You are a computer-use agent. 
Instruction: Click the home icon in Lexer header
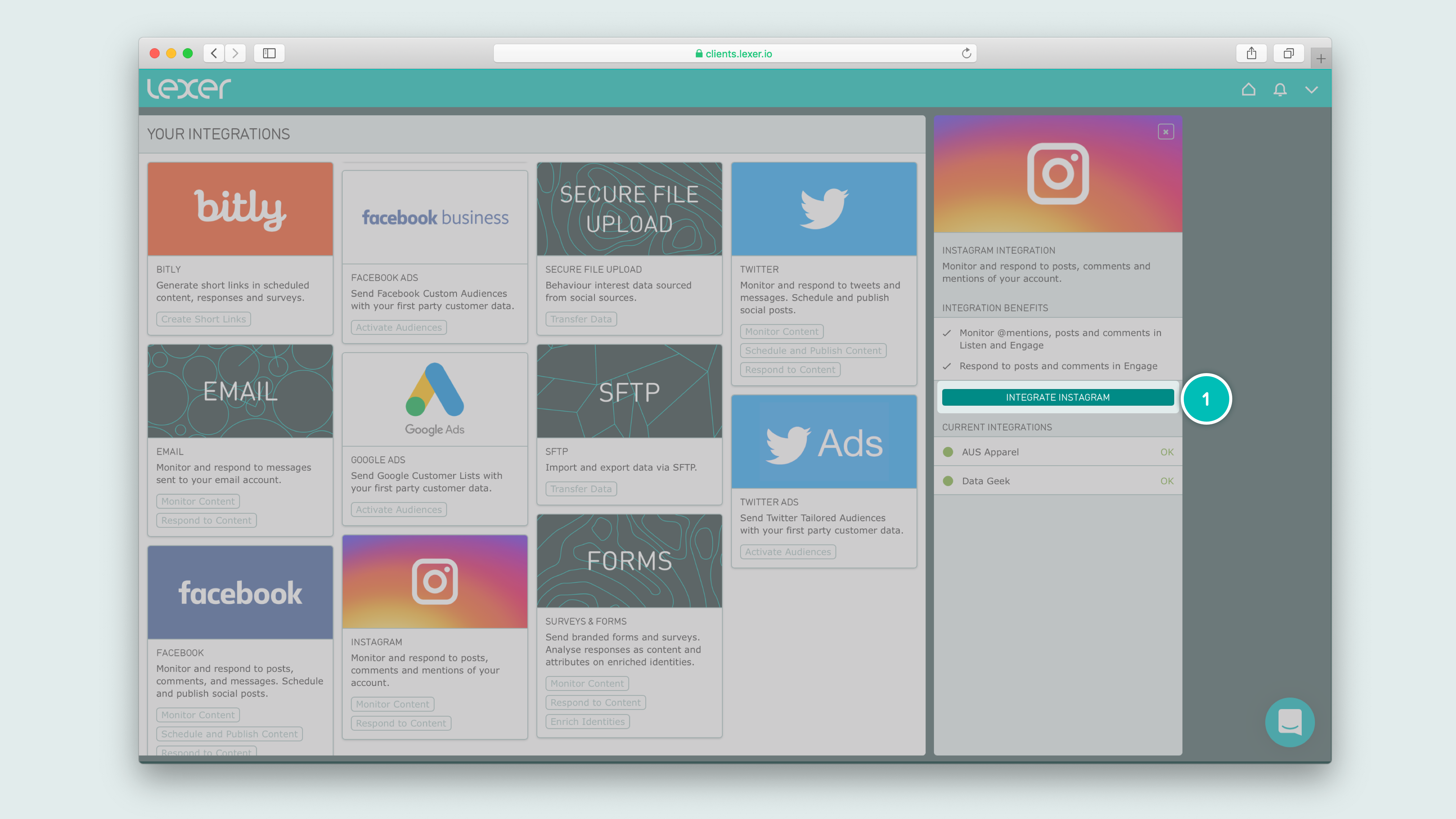(1248, 89)
